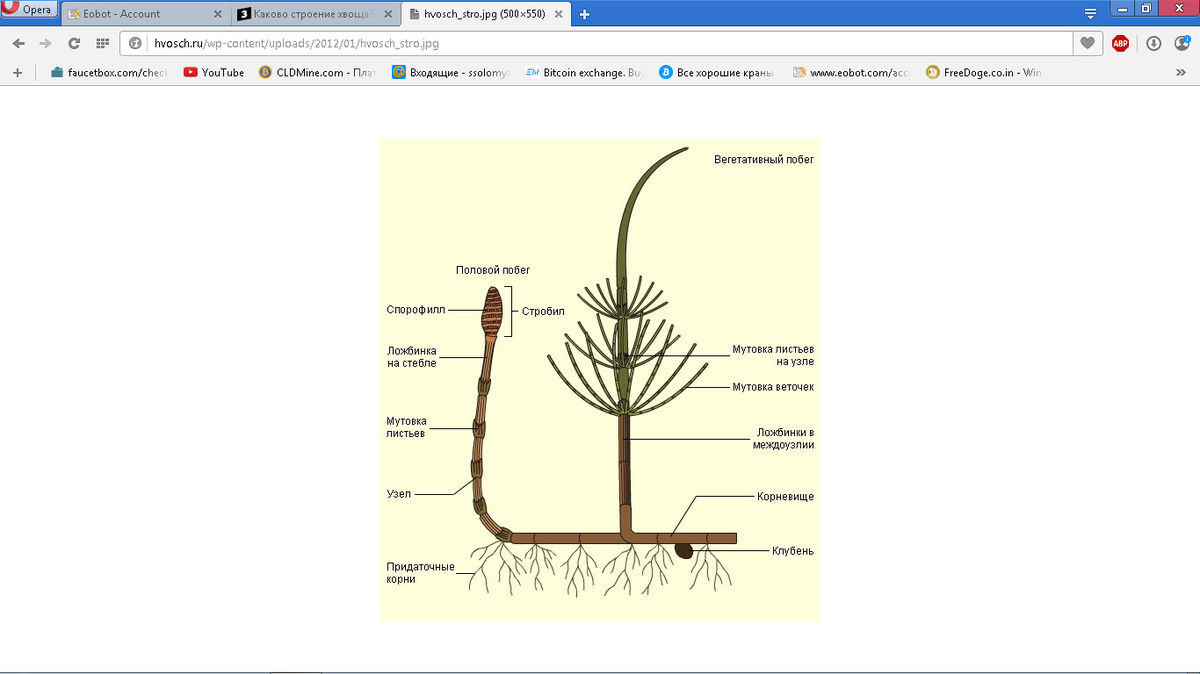The width and height of the screenshot is (1200, 674).
Task: Add bookmark with plus on bookmarks bar
Action: (x=17, y=72)
